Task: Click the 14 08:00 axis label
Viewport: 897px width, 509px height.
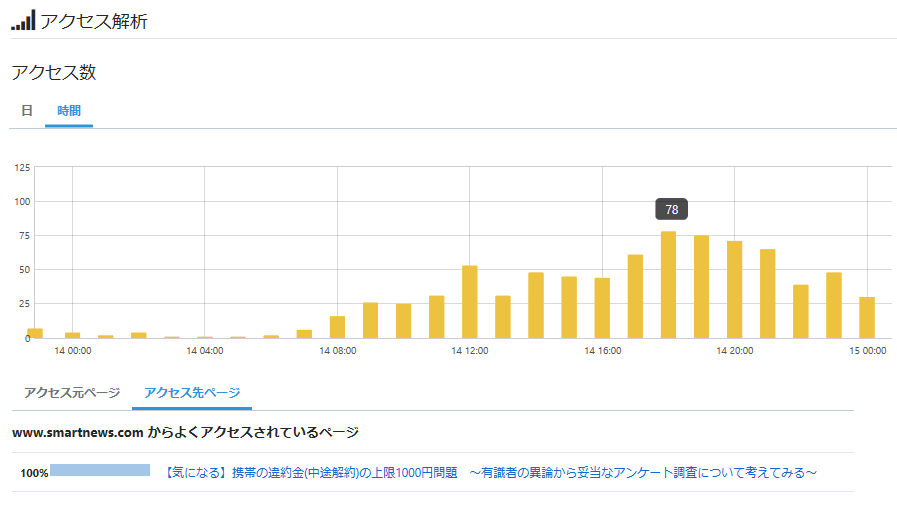Action: pyautogui.click(x=338, y=351)
